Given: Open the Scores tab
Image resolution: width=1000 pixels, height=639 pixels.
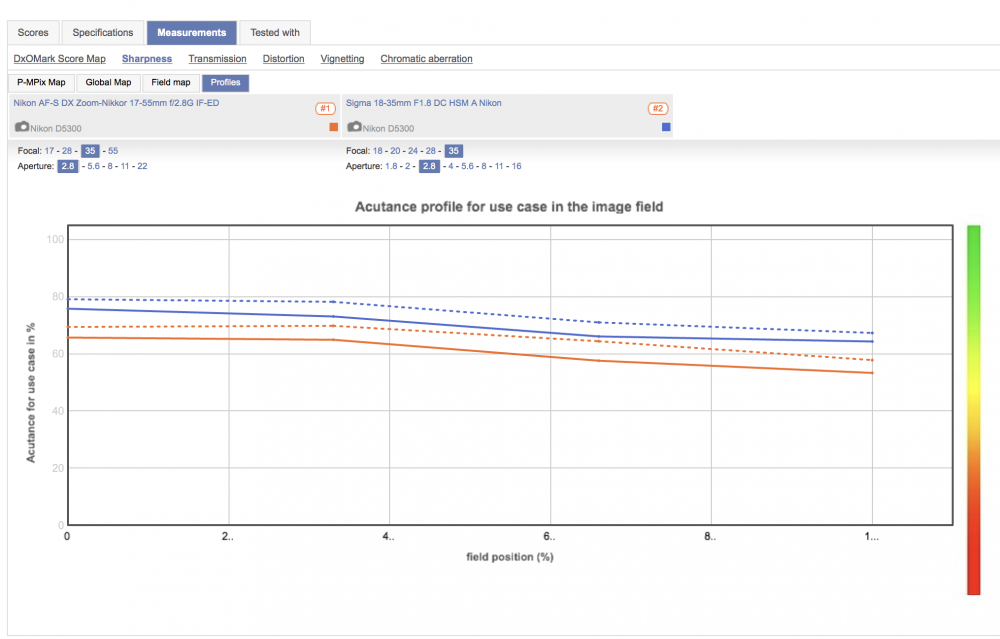Looking at the screenshot, I should click(33, 33).
